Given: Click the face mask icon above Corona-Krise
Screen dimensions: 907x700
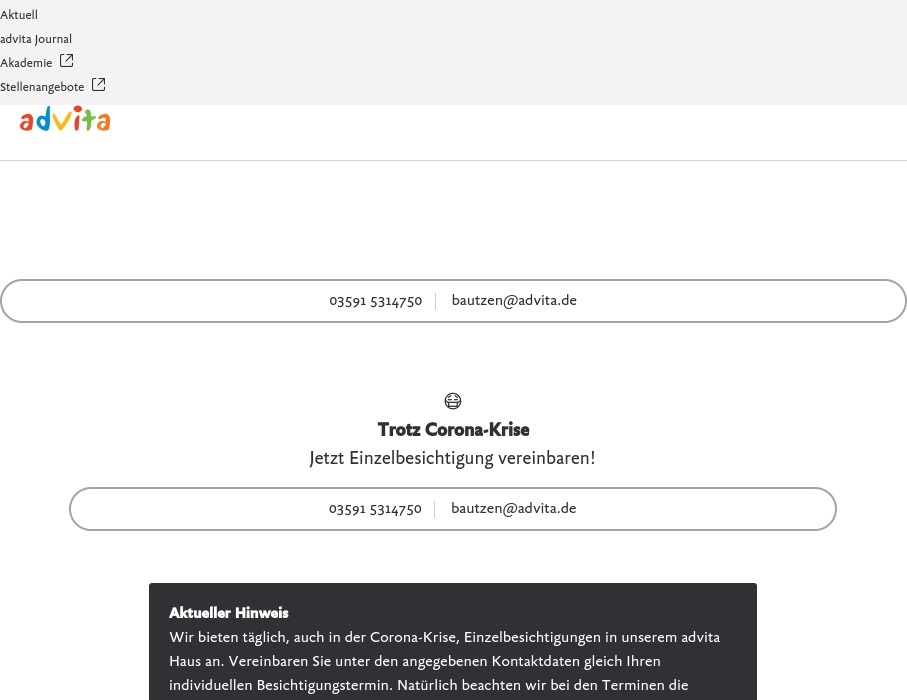Looking at the screenshot, I should tap(453, 401).
